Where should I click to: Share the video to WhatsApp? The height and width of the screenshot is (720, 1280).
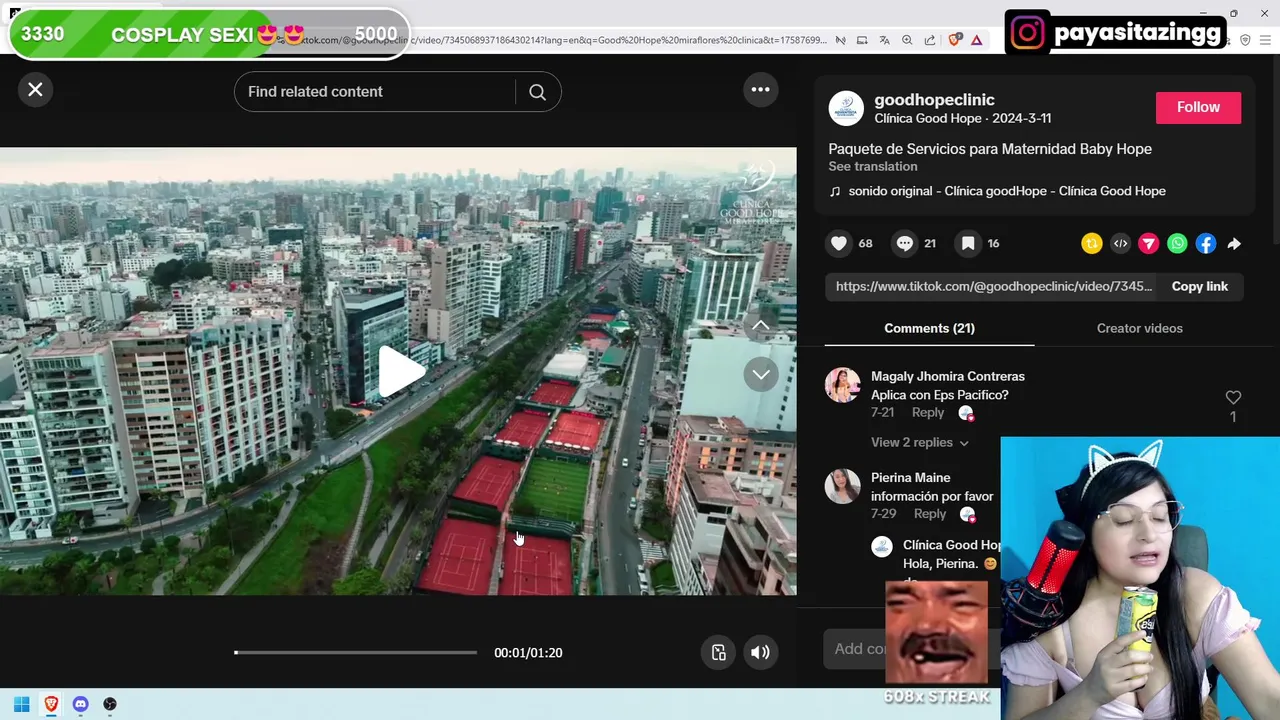point(1178,243)
